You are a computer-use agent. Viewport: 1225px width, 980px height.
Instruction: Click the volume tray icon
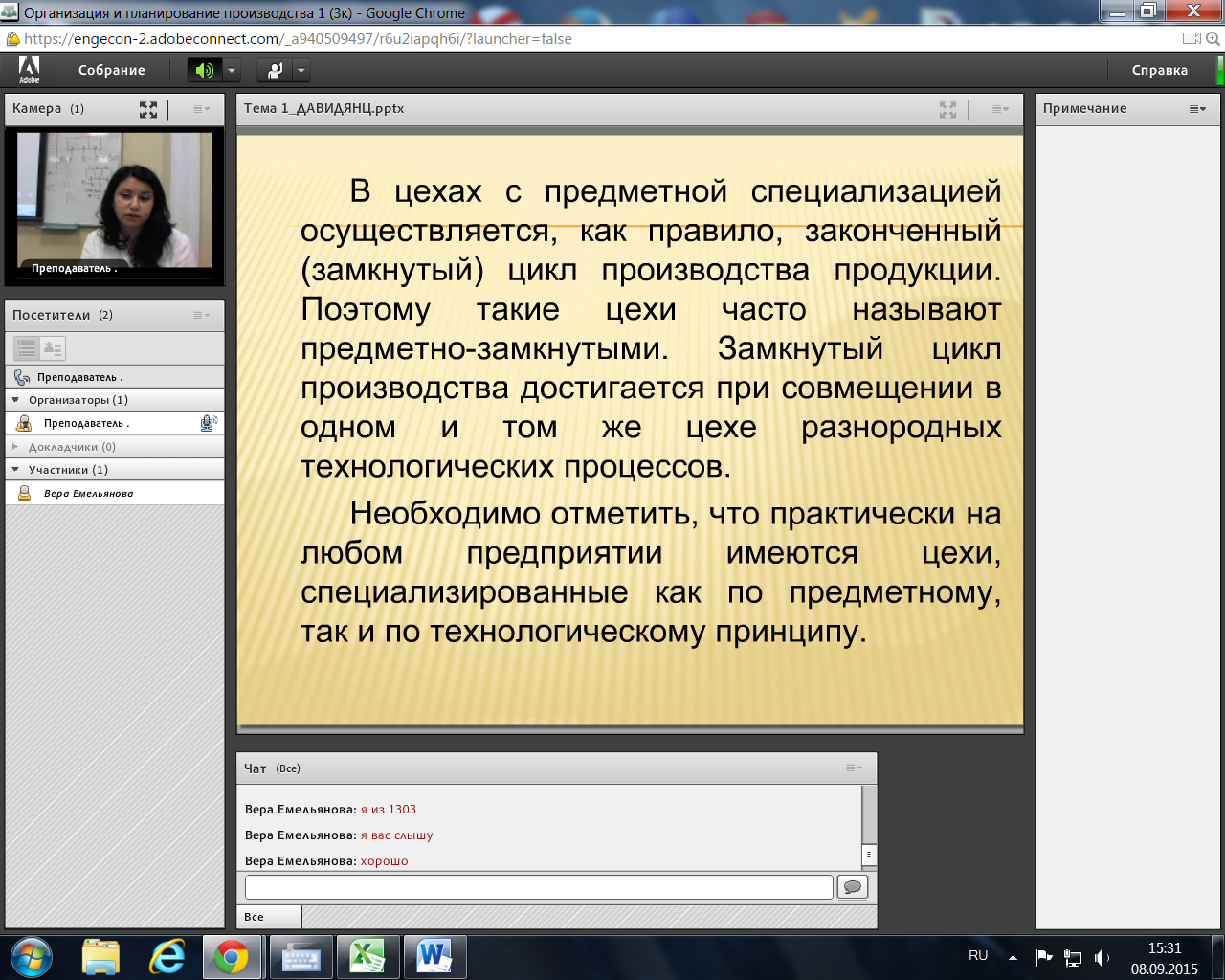tap(1102, 957)
